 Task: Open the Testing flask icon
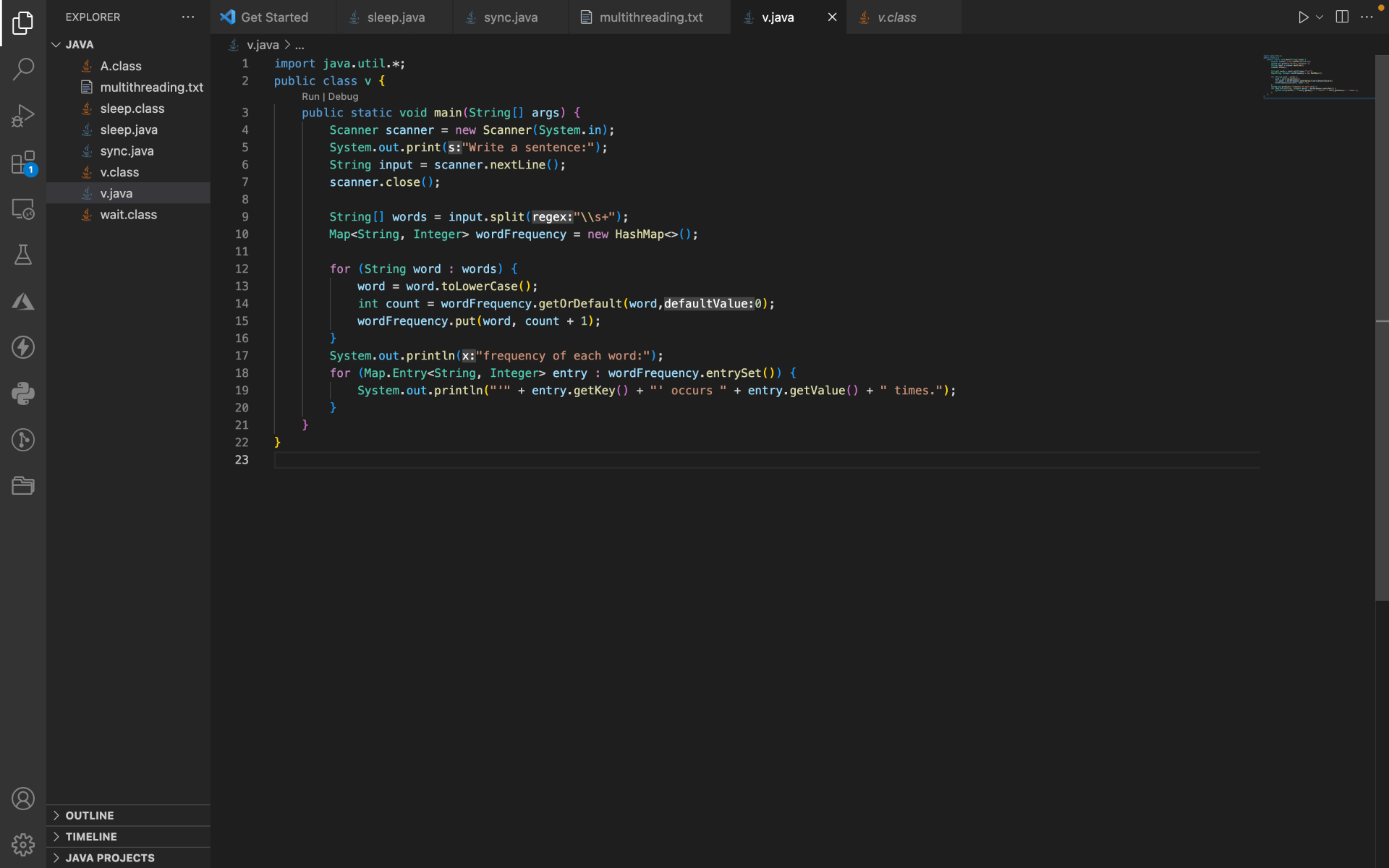[23, 255]
